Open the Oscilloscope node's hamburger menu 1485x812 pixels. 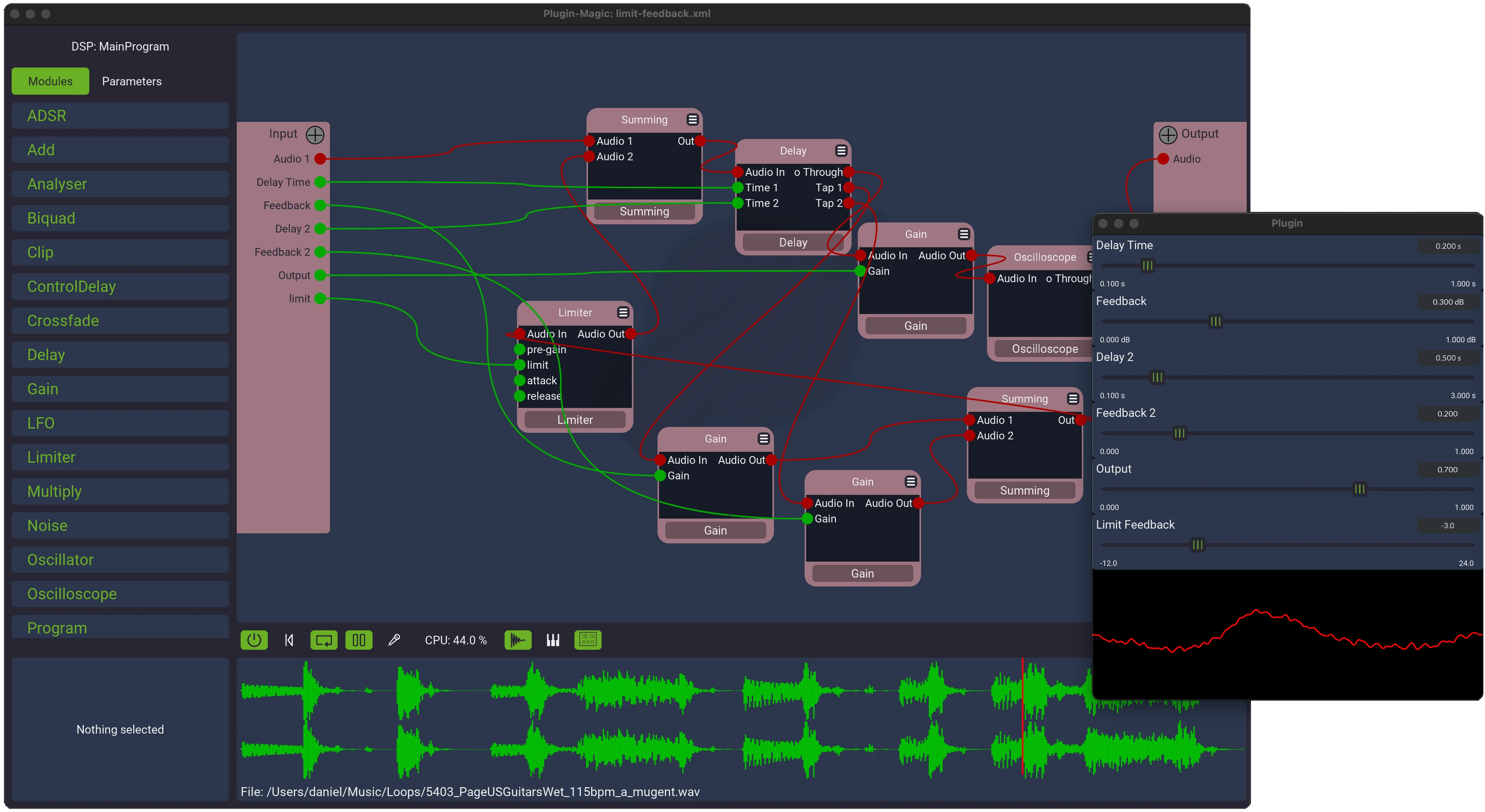pos(1090,257)
